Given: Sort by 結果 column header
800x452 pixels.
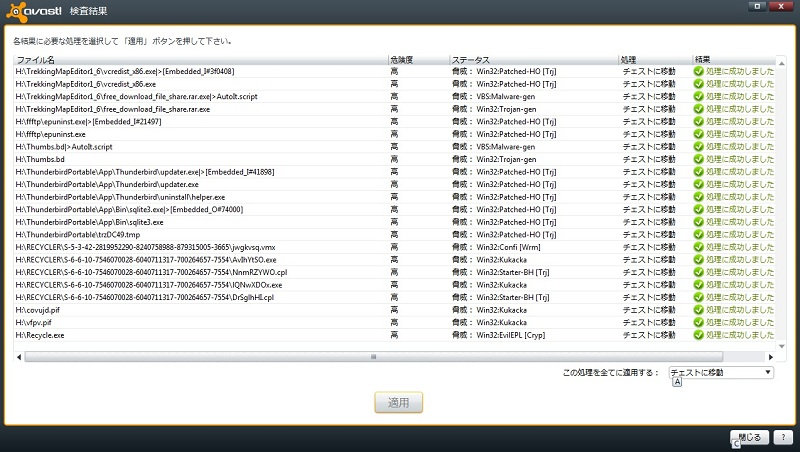Looking at the screenshot, I should [x=734, y=60].
